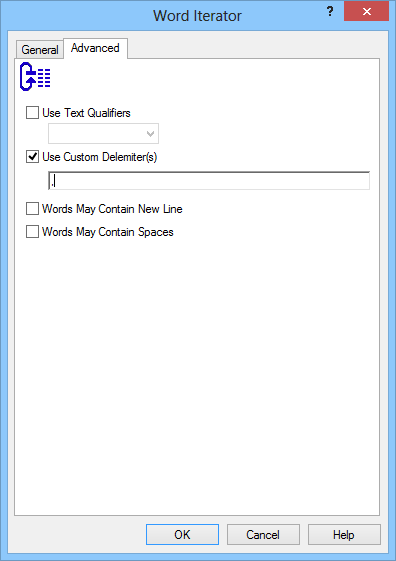Select the Advanced tab
This screenshot has height=561, width=396.
[x=95, y=48]
